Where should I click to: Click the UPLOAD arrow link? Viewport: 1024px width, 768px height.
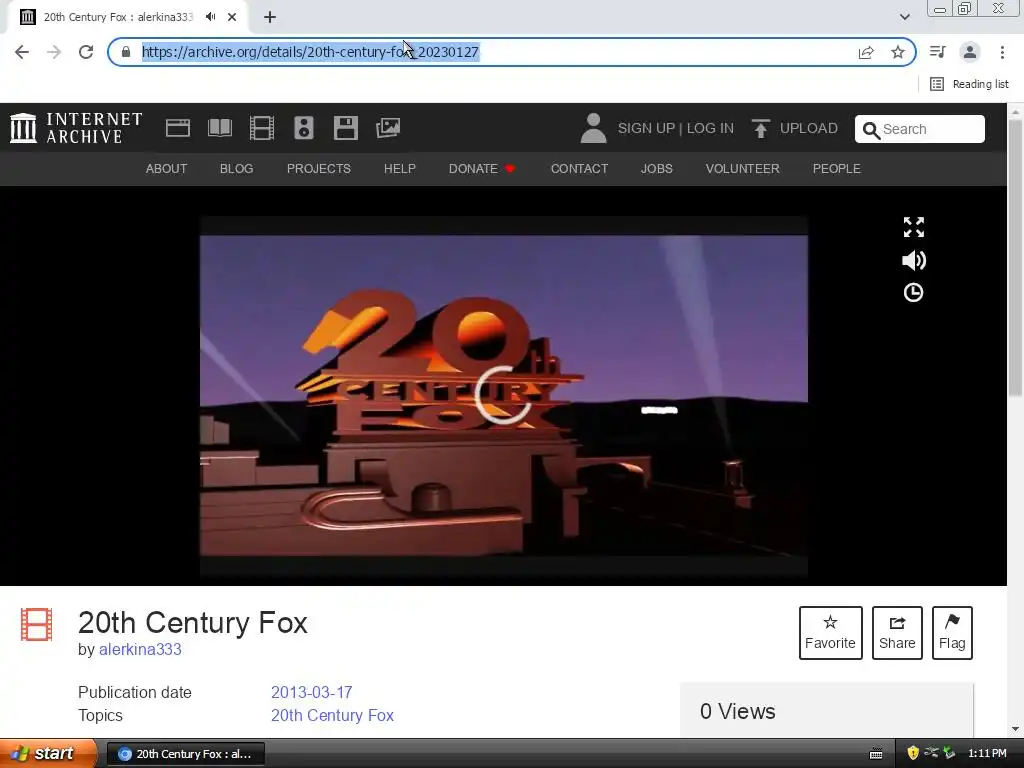click(x=794, y=128)
